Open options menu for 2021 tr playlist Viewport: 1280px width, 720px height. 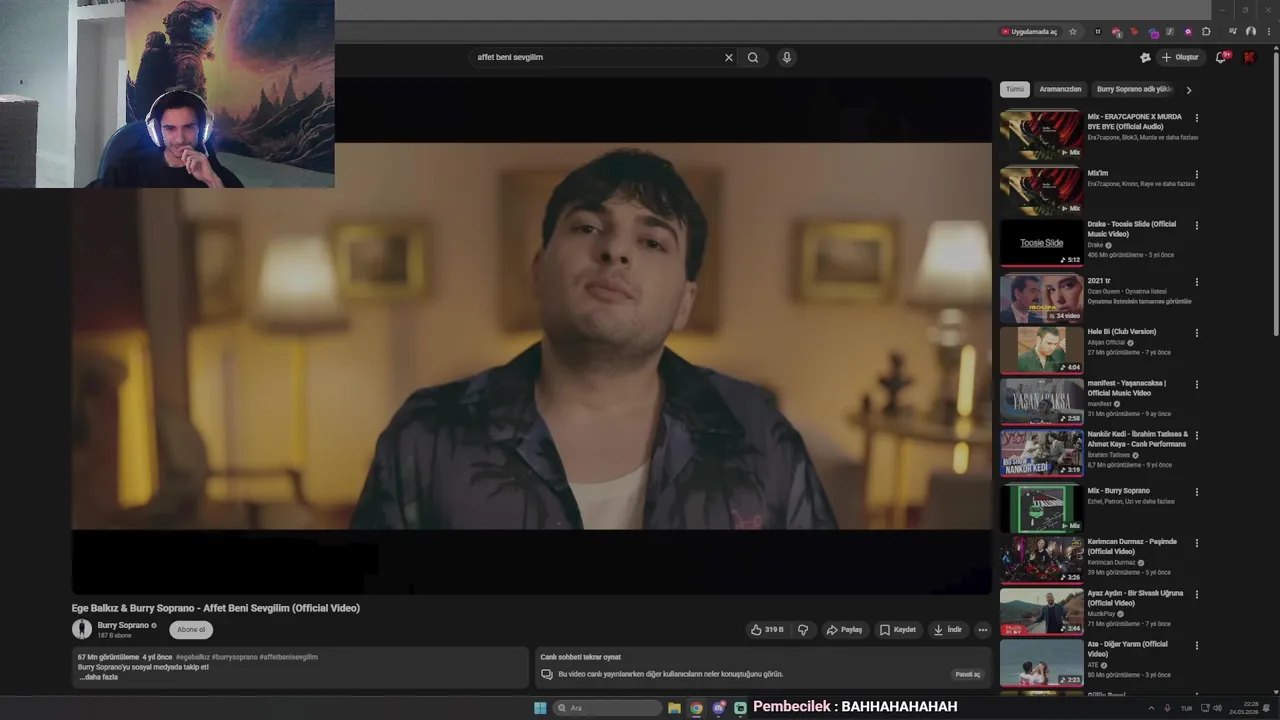(1197, 282)
